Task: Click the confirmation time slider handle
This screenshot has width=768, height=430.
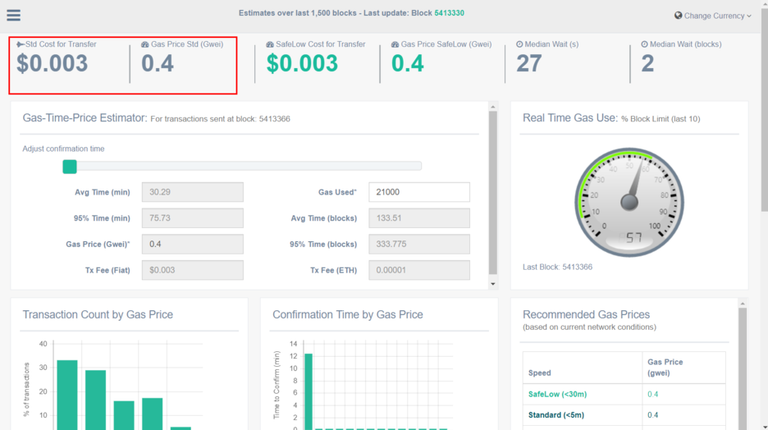Action: click(69, 167)
